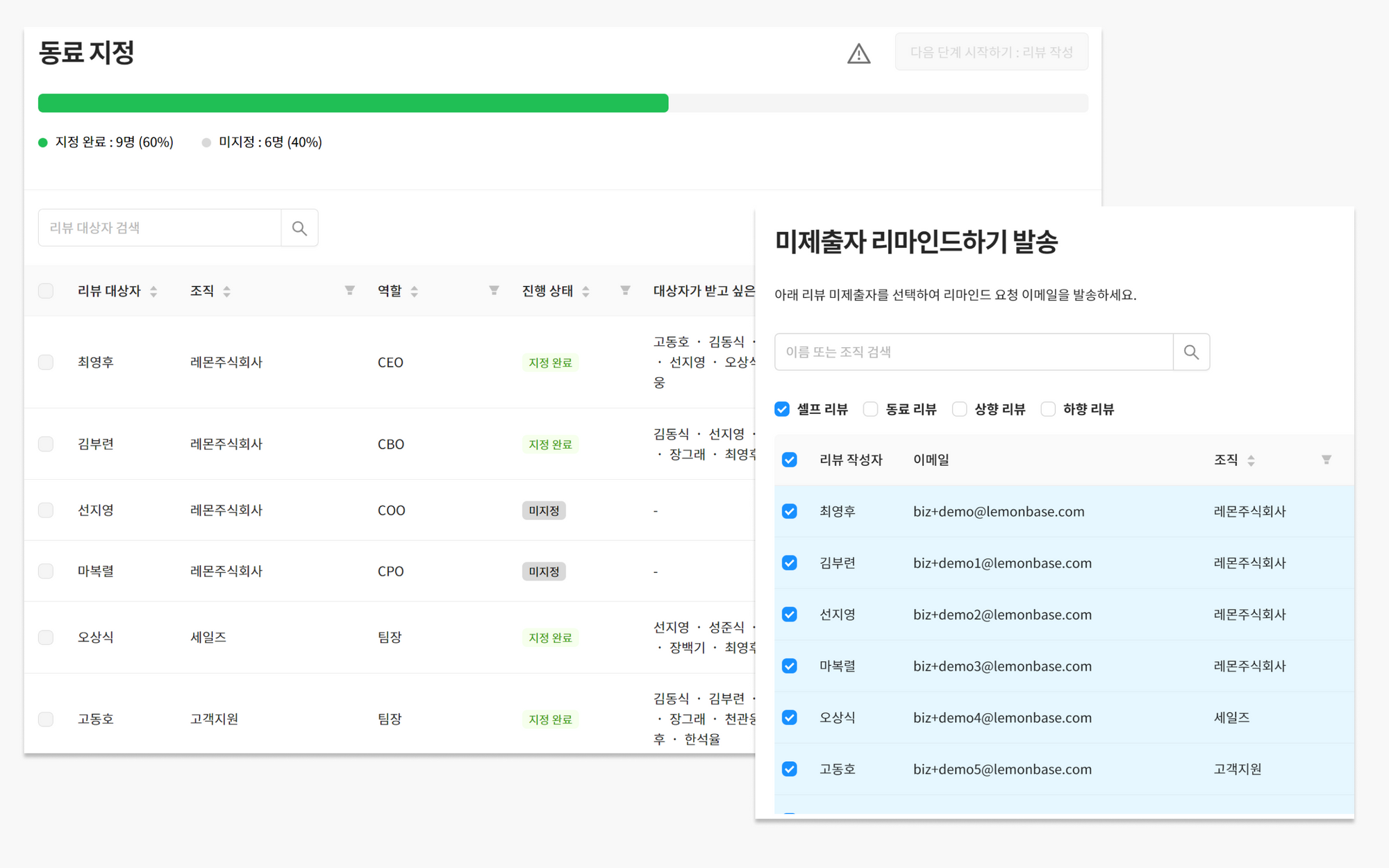This screenshot has height=868, width=1389.
Task: Check the row checkbox next to 최영후
Action: pyautogui.click(x=46, y=362)
